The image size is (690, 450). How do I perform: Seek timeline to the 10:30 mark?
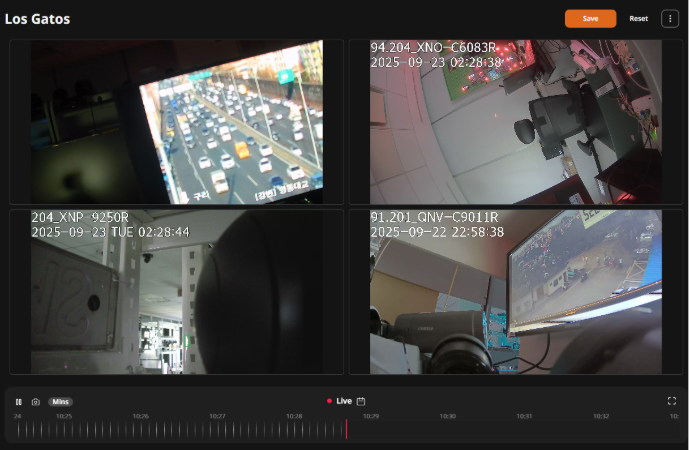[x=447, y=429]
